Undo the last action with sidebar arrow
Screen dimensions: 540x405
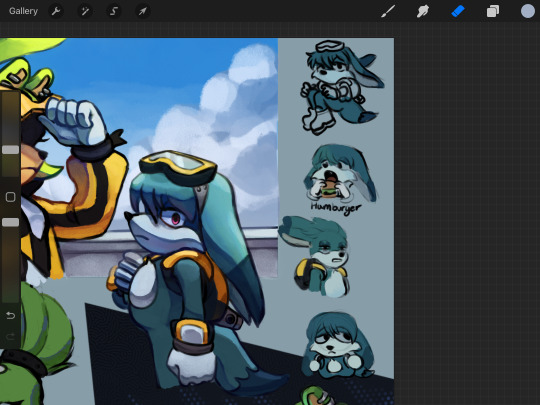10,315
